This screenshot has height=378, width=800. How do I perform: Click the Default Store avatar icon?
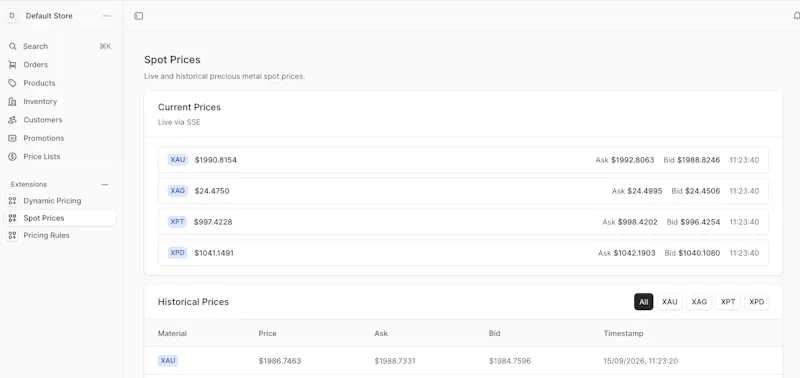click(x=12, y=16)
